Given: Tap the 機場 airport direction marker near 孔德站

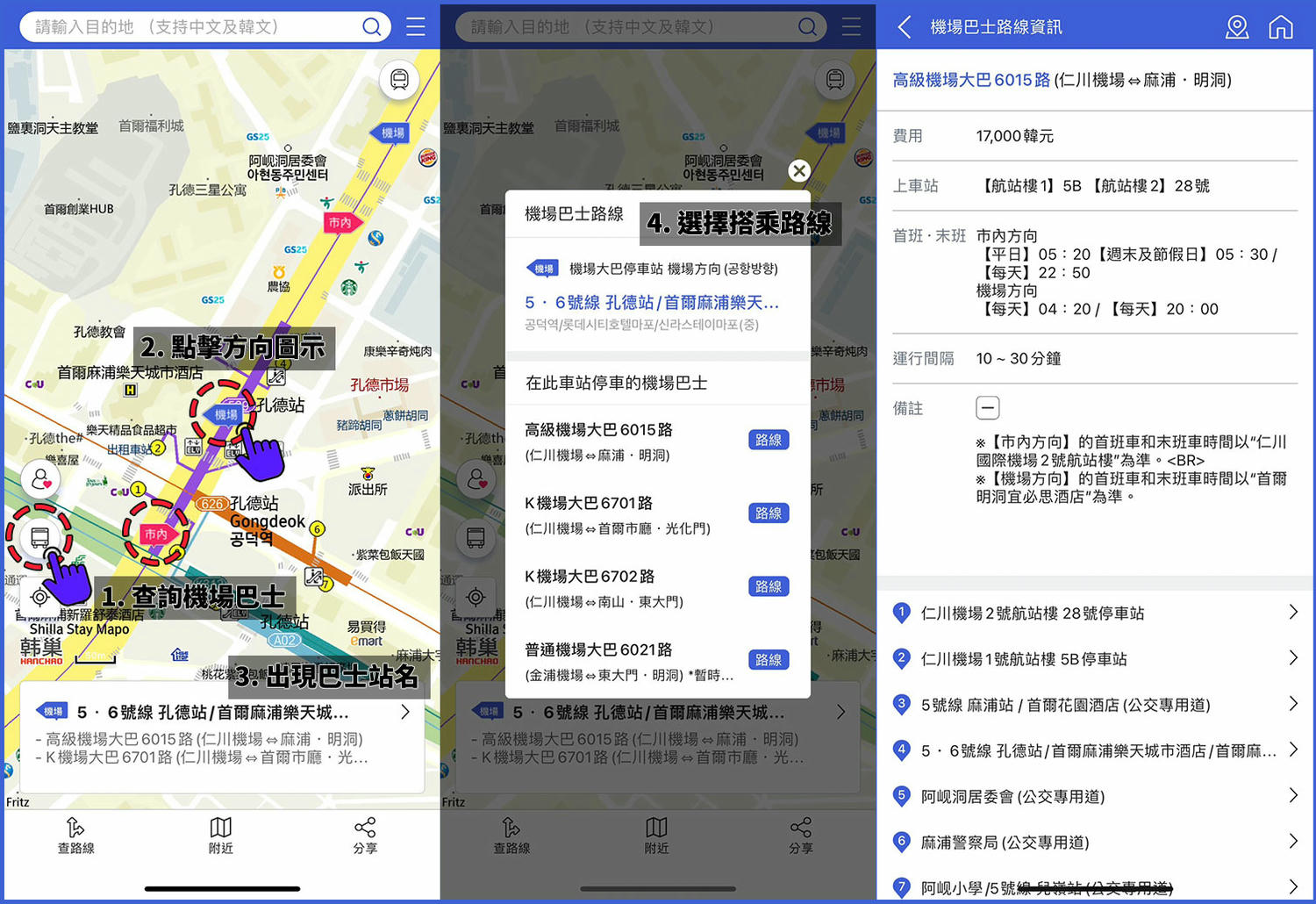Looking at the screenshot, I should tap(225, 414).
